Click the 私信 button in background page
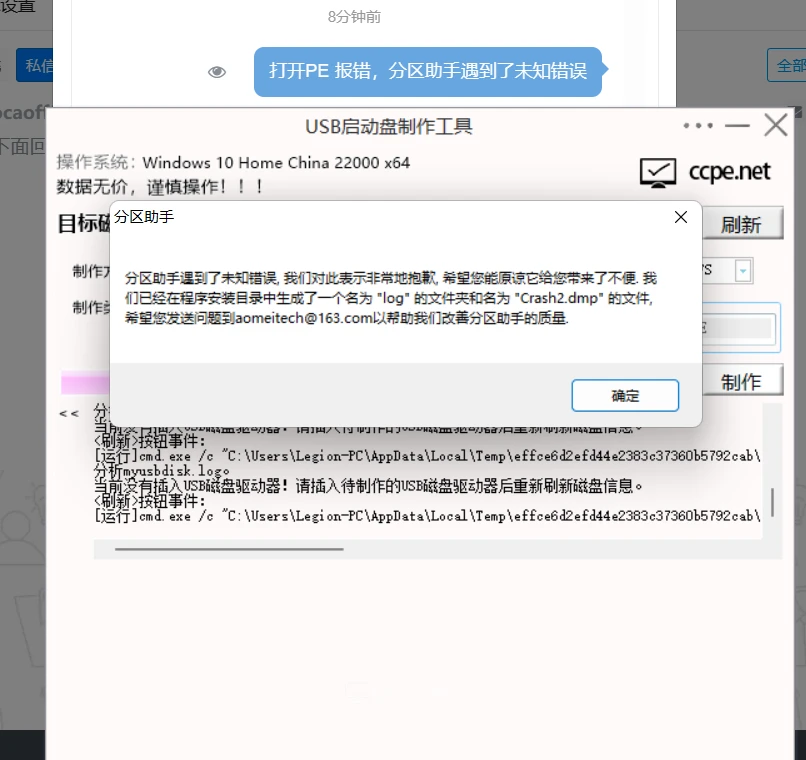The image size is (806, 760). (x=34, y=65)
